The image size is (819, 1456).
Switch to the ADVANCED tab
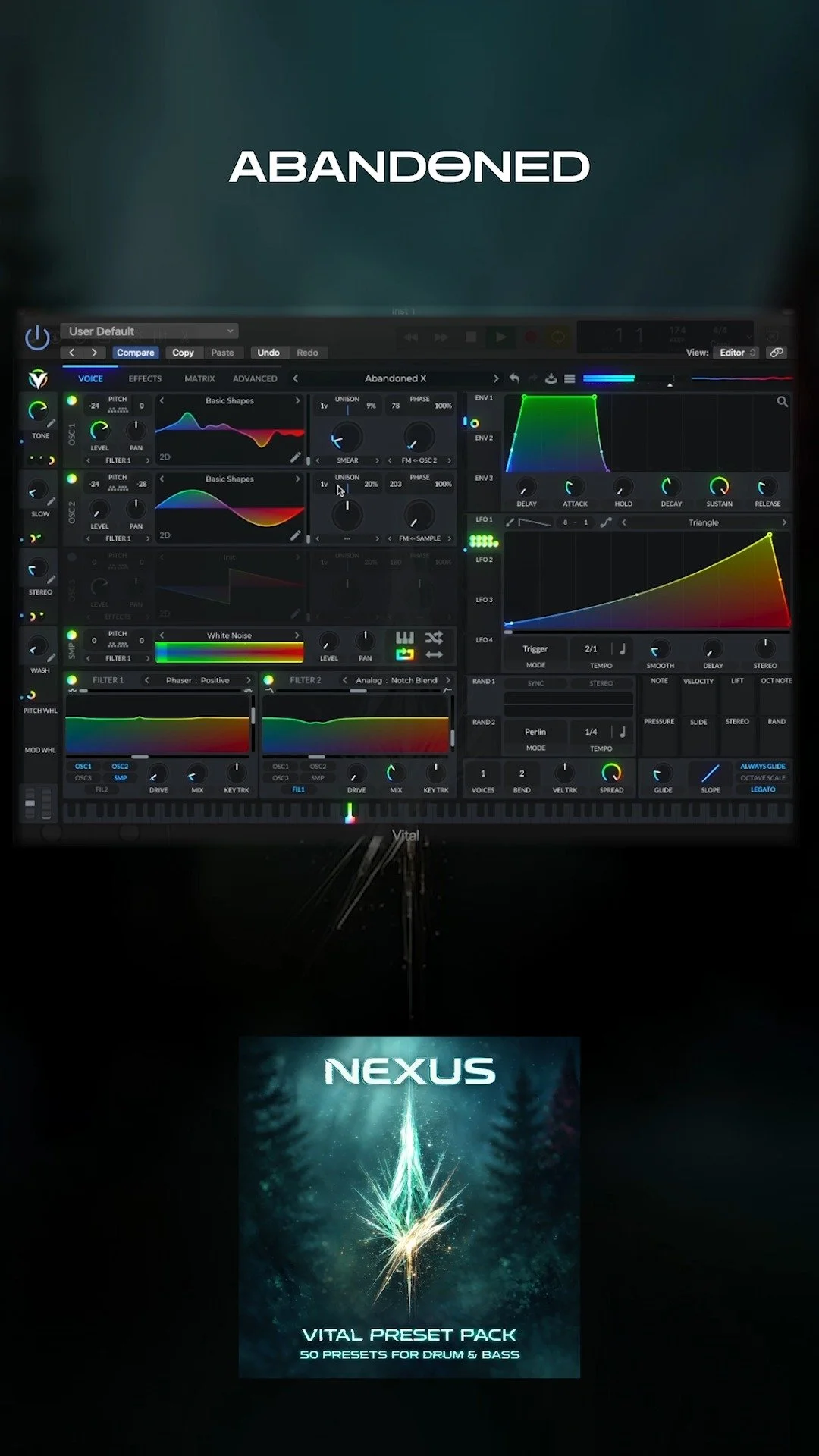[255, 378]
